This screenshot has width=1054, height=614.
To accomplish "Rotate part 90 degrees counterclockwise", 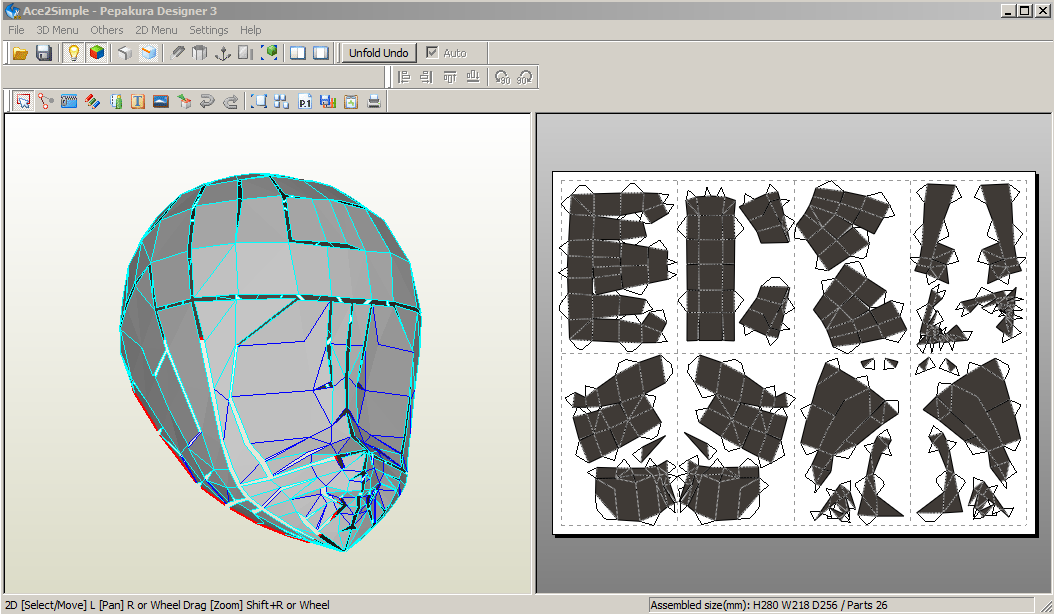I will coord(501,77).
